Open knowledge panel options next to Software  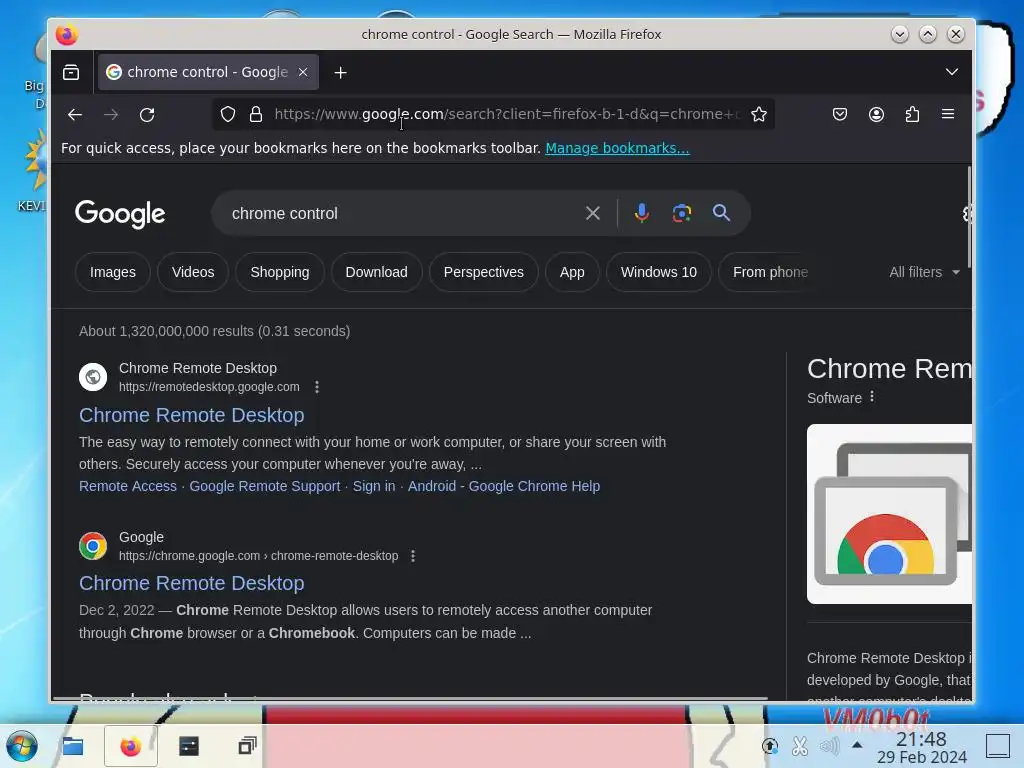(872, 397)
